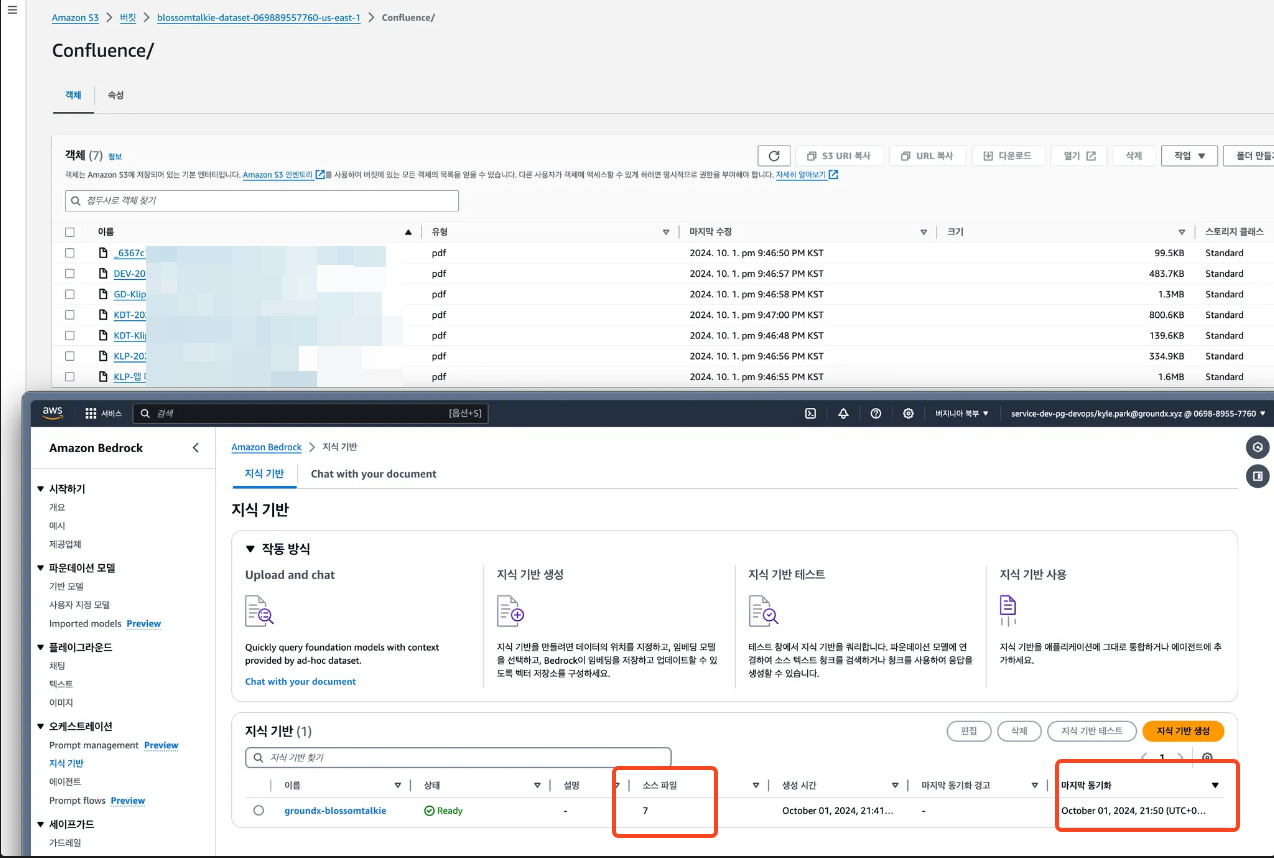Click the 삭제 button in S3 objects toolbar
The height and width of the screenshot is (858, 1274).
click(1133, 156)
